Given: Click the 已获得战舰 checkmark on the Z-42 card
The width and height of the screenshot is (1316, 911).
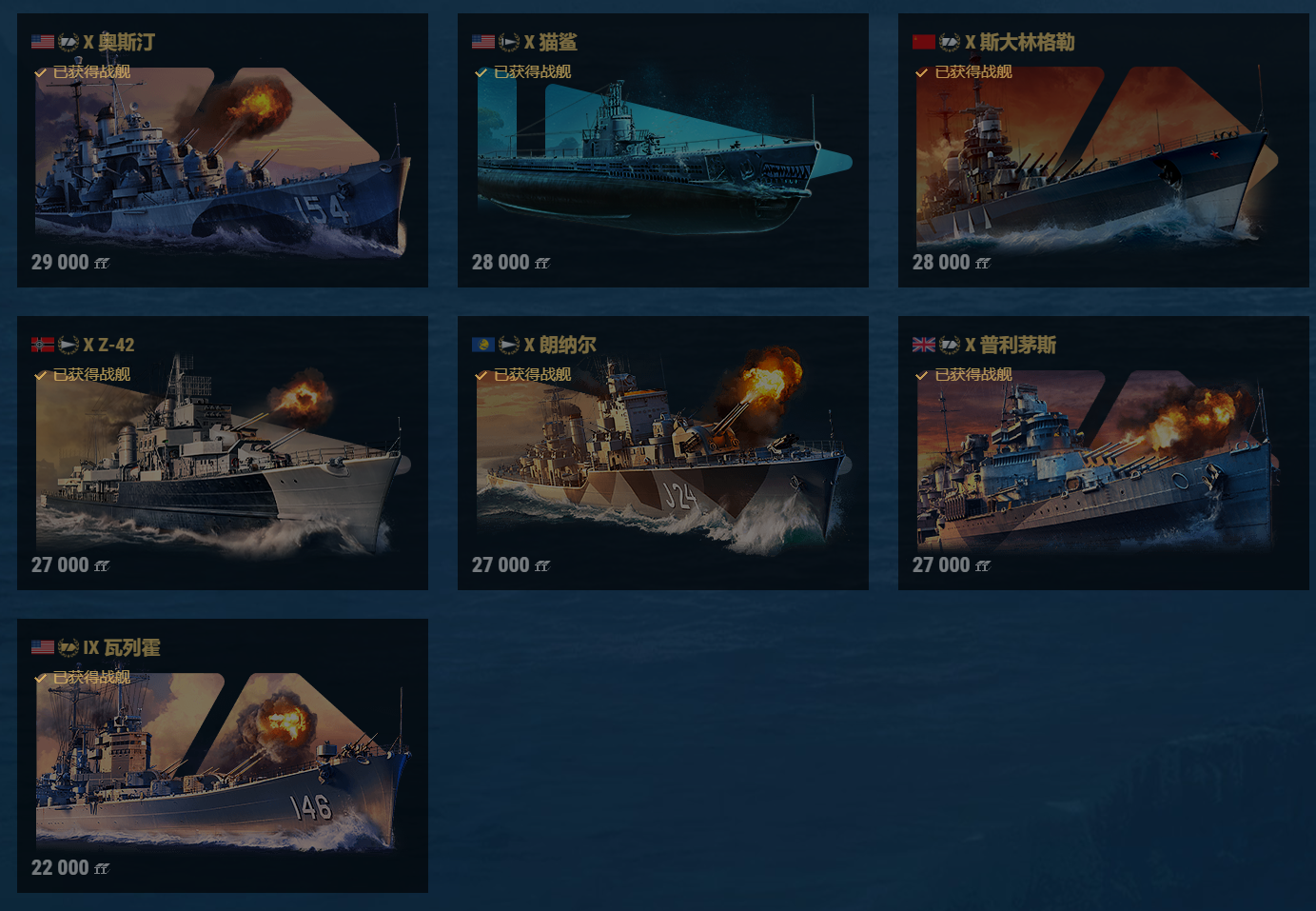Looking at the screenshot, I should coord(41,375).
